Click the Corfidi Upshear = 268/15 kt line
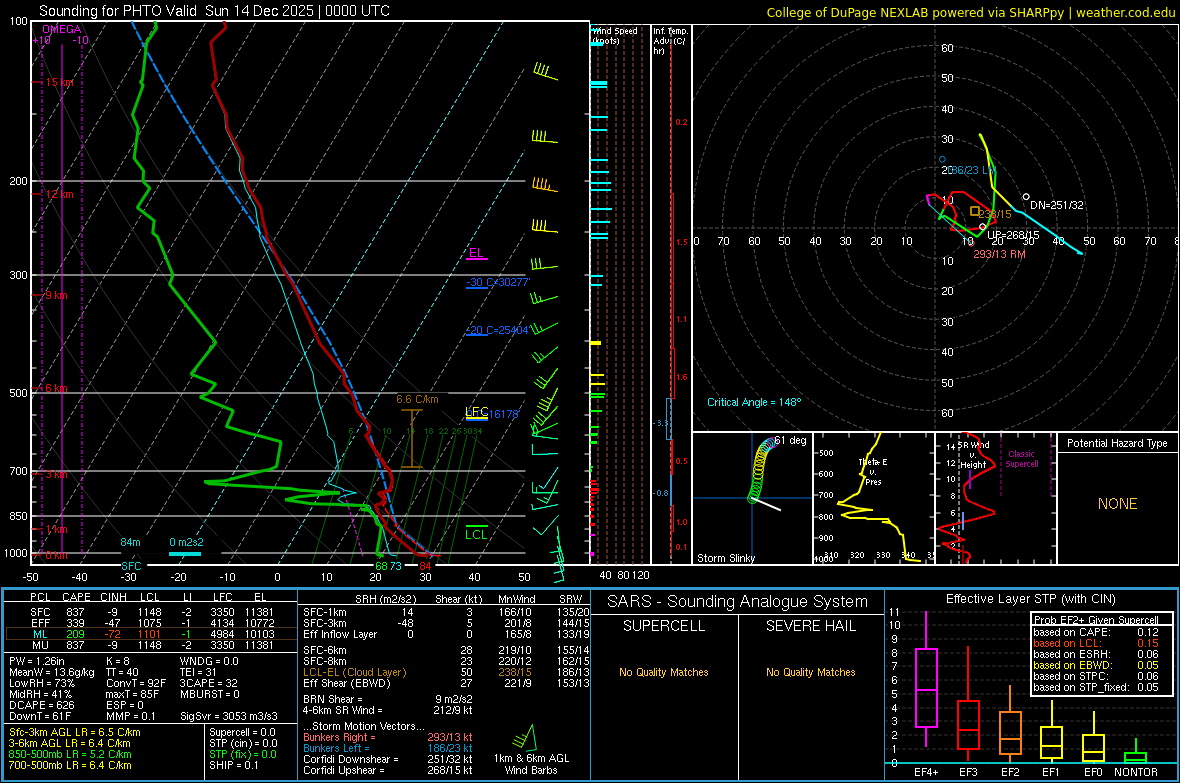This screenshot has height=783, width=1180. (x=388, y=770)
